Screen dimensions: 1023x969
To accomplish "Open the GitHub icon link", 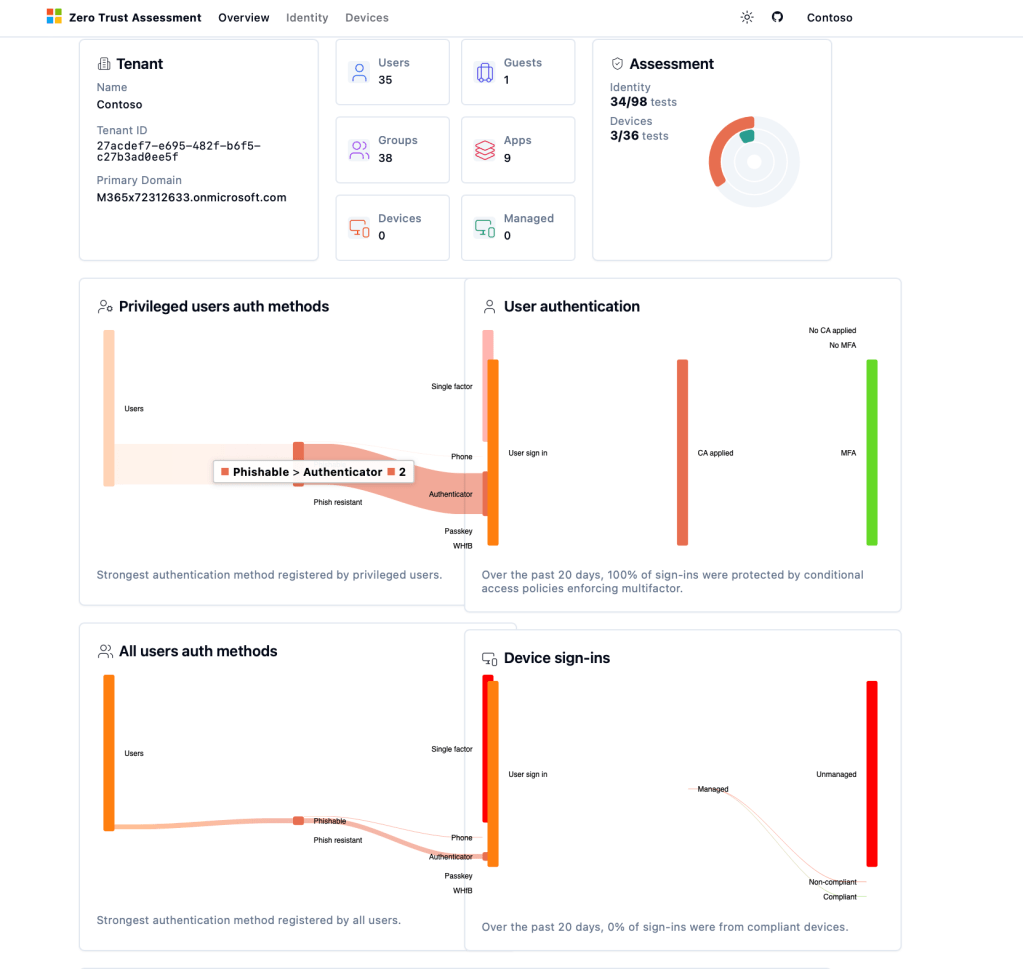I will click(x=777, y=17).
